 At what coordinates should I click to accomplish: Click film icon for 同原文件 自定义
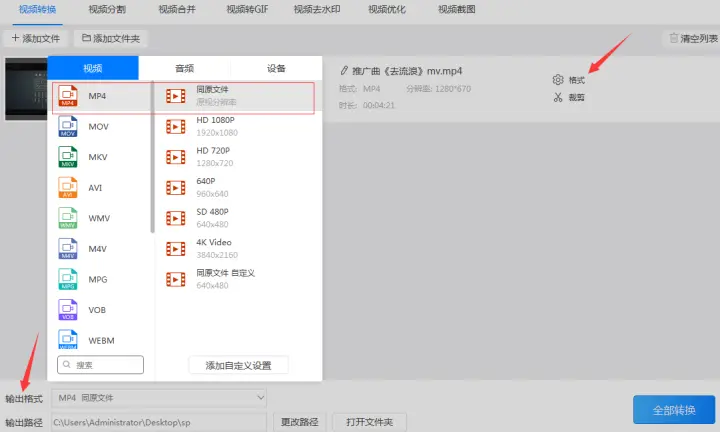[x=176, y=279]
